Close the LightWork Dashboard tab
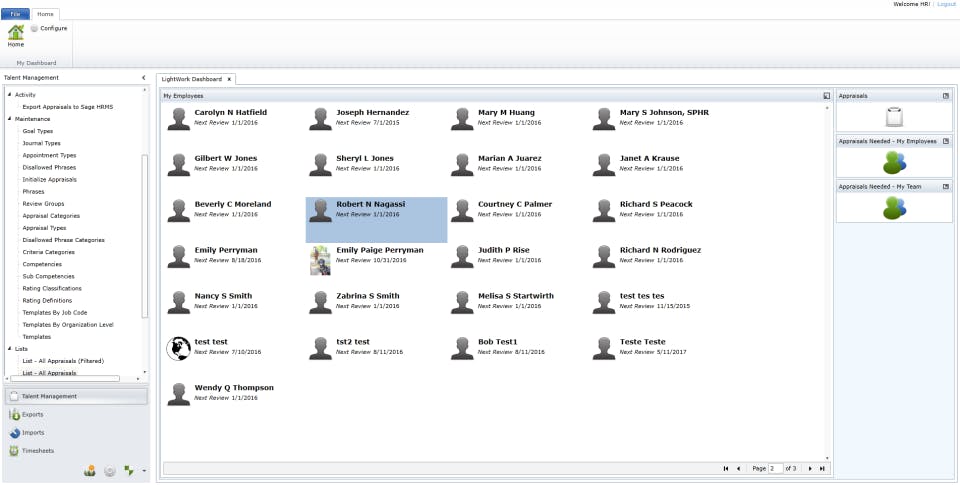960x485 pixels. click(x=229, y=79)
